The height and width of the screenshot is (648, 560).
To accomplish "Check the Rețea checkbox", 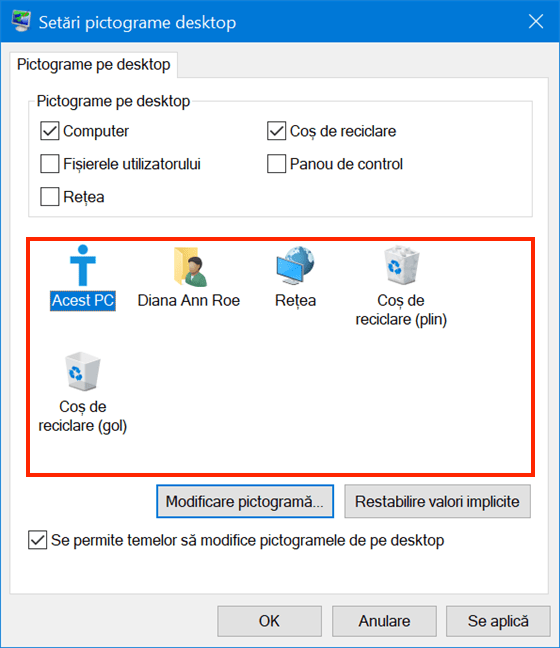I will pyautogui.click(x=50, y=196).
